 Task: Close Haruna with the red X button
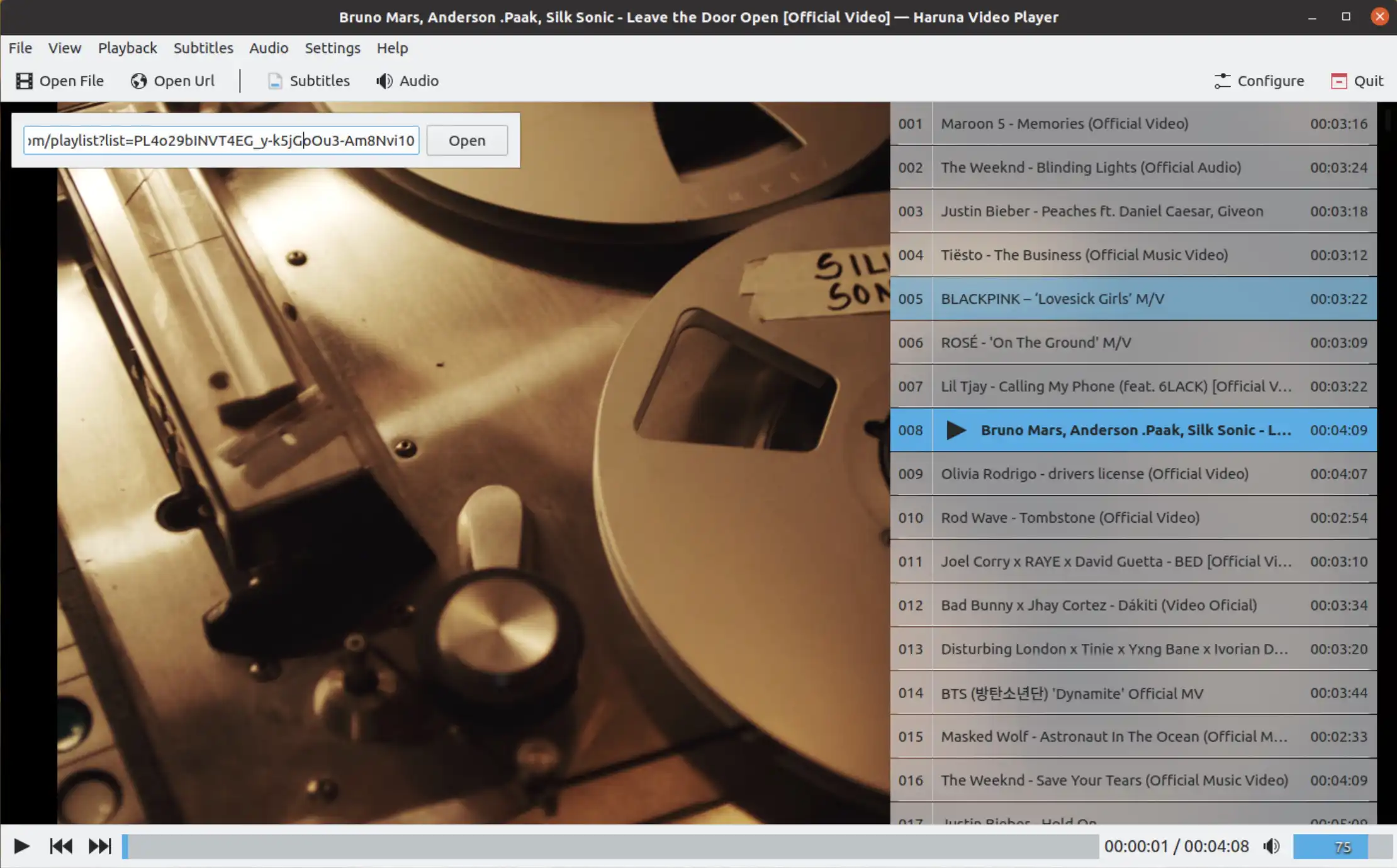pos(1379,17)
